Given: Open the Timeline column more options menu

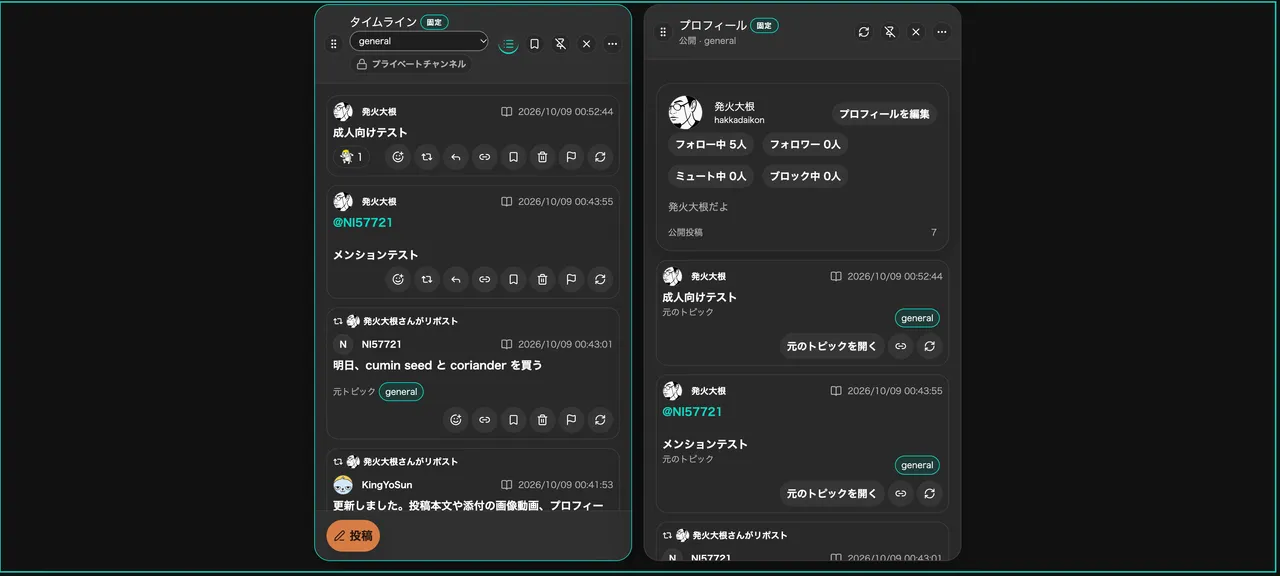Looking at the screenshot, I should pos(613,44).
